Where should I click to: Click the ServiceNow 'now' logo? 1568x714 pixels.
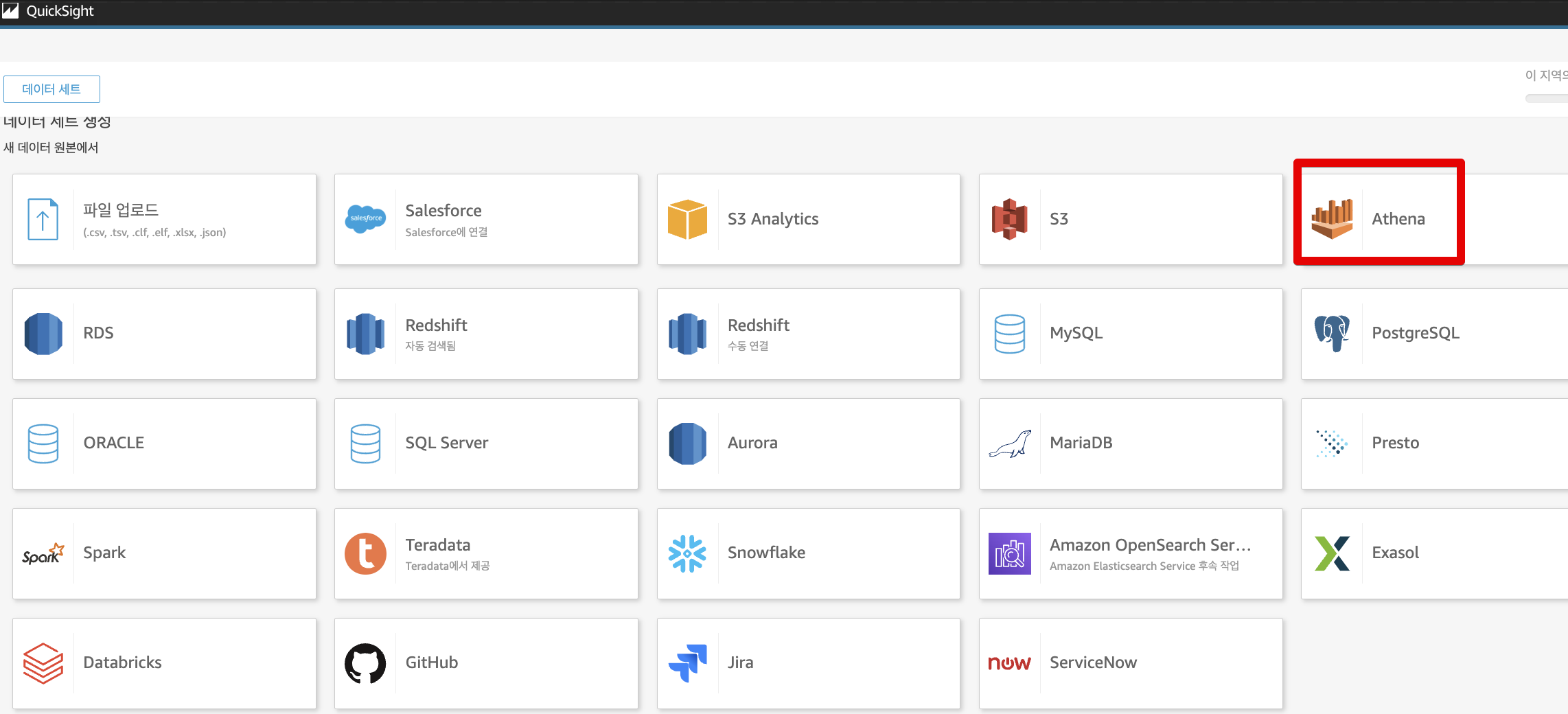1009,663
